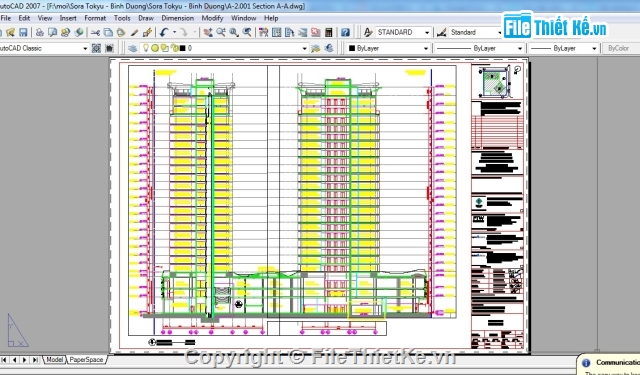Click the Undo arrow icon
Viewport: 640px width, 375px height.
[164, 32]
